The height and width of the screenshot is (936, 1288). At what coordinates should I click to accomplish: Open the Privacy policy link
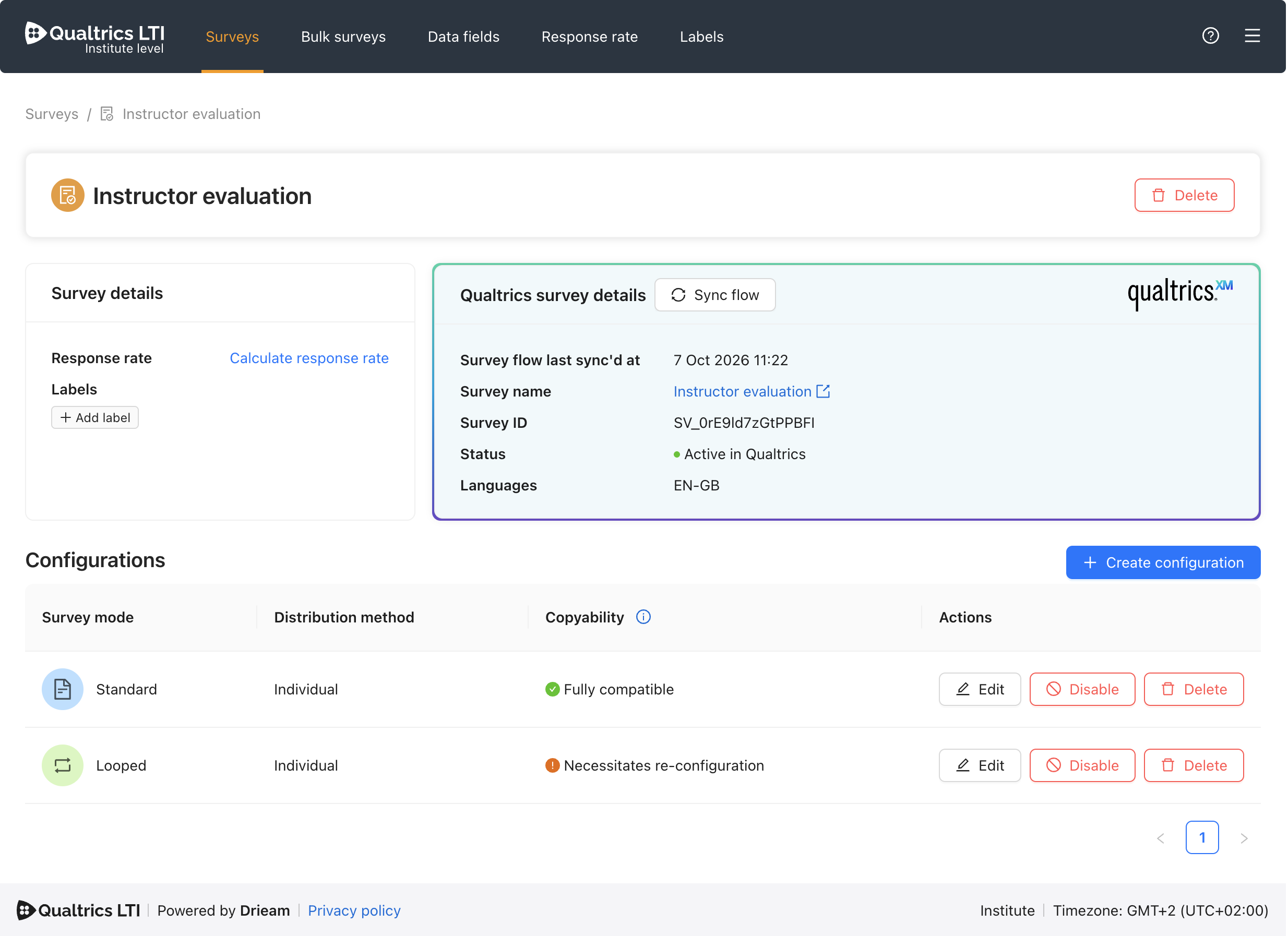coord(354,910)
